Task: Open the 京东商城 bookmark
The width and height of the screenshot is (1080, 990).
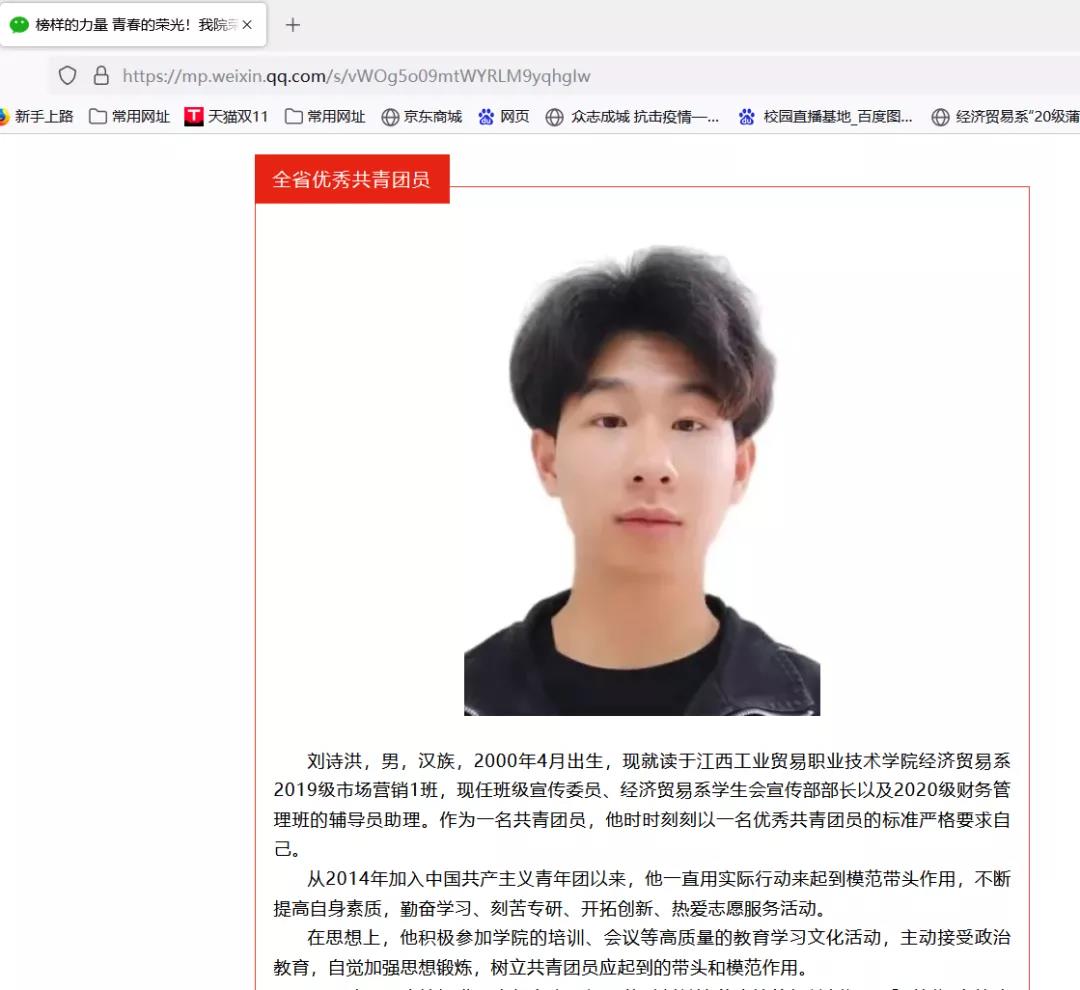Action: [x=422, y=116]
